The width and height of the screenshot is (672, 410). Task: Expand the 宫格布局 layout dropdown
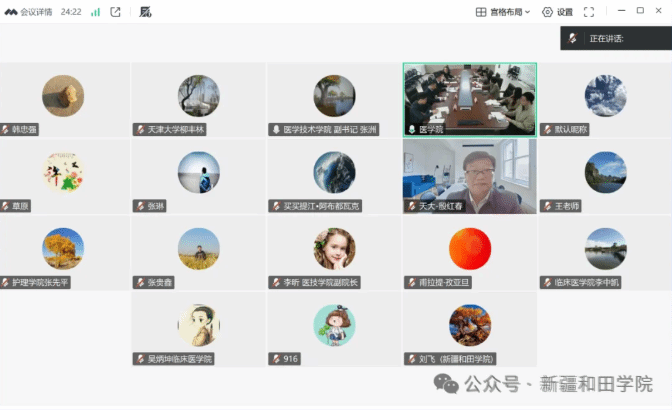(503, 12)
